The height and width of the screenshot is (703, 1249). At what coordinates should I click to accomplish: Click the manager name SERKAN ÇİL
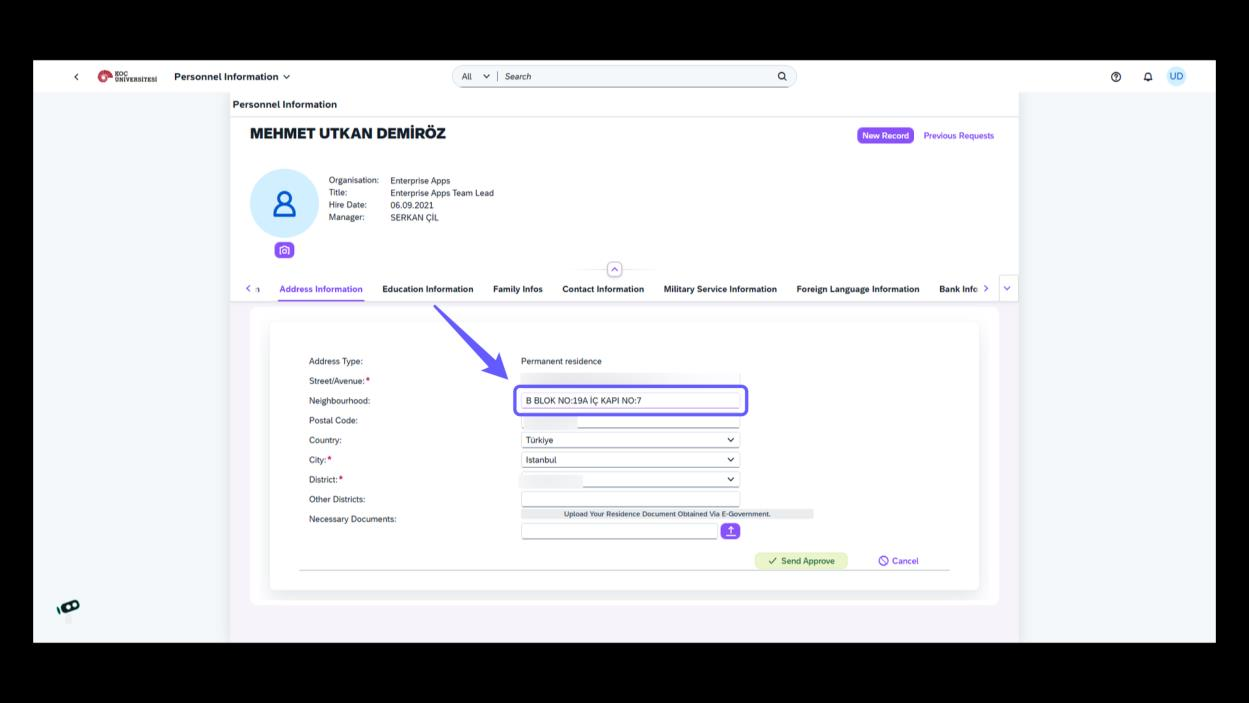[414, 217]
